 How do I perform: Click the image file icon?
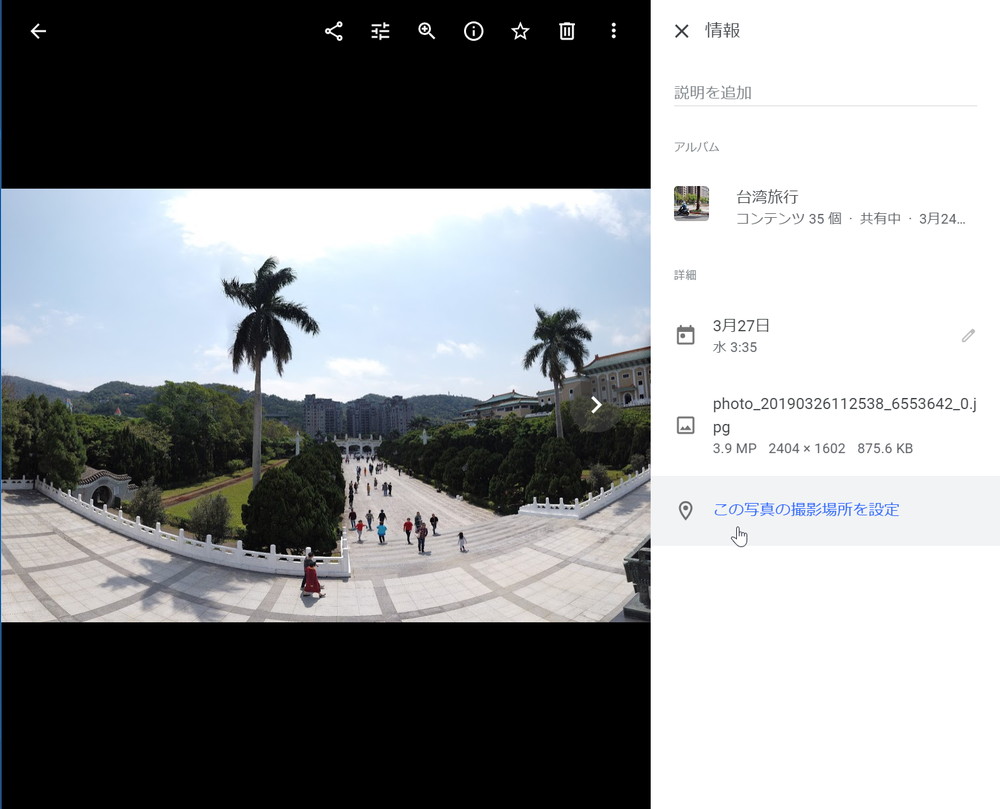[686, 425]
